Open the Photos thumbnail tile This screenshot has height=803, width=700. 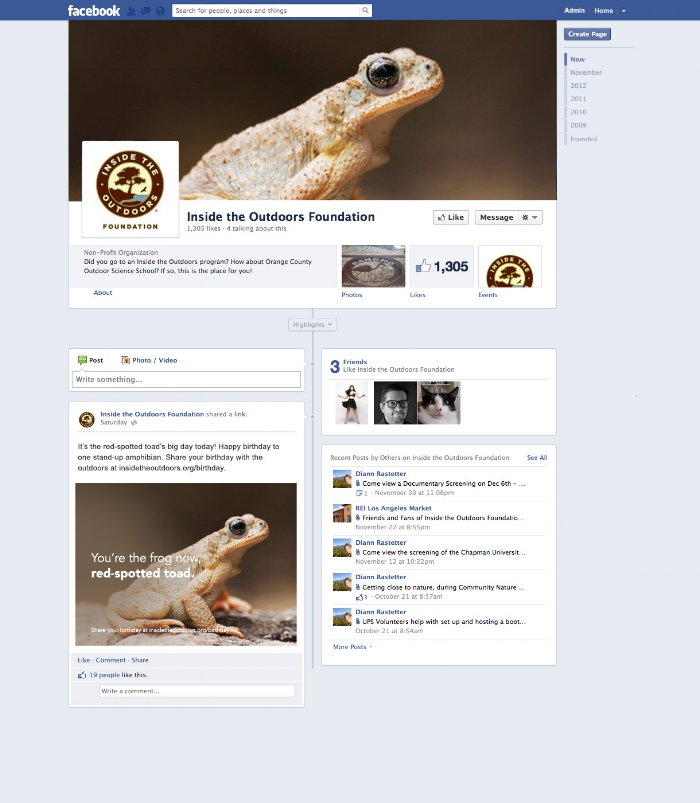pos(373,266)
